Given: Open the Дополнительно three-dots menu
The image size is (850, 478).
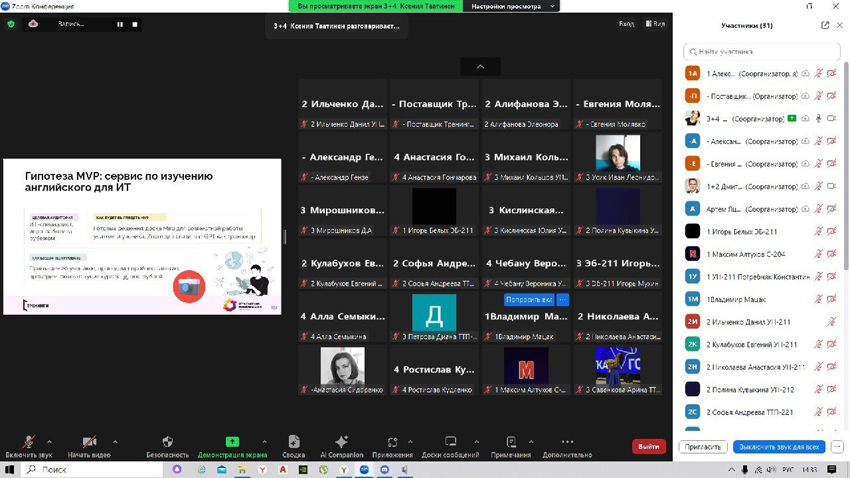Looking at the screenshot, I should (567, 442).
